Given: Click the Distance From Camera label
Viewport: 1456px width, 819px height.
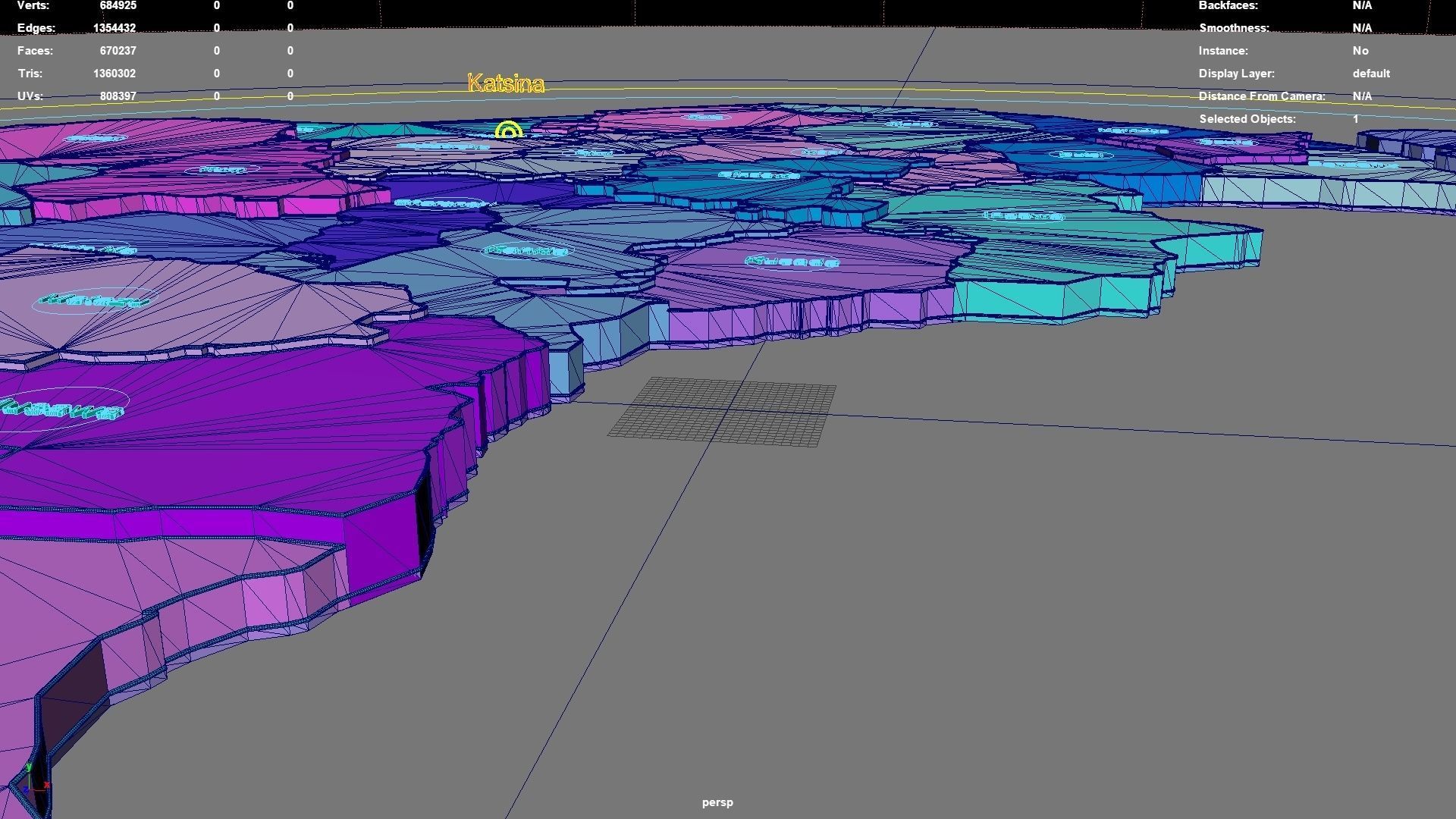Looking at the screenshot, I should (1262, 96).
